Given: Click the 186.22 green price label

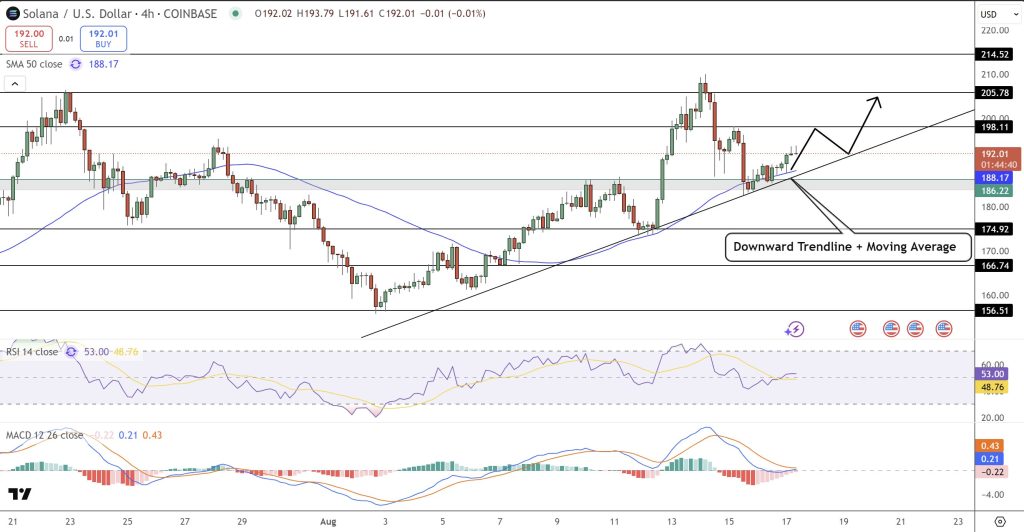Looking at the screenshot, I should [995, 191].
